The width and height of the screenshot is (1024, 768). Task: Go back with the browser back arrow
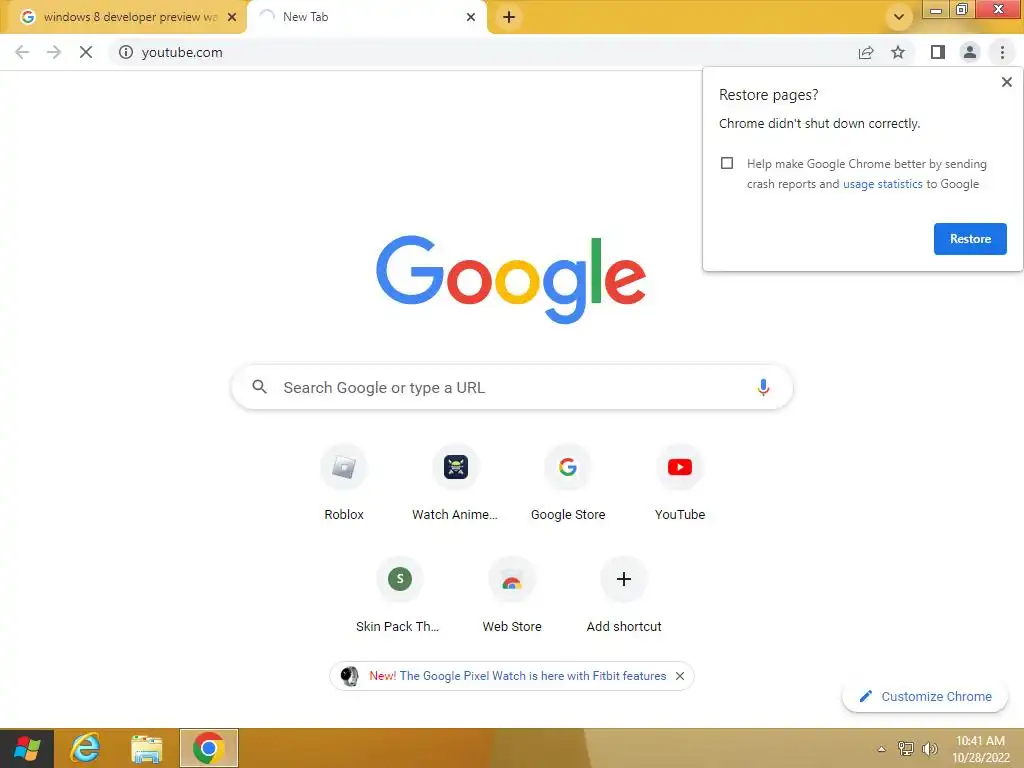click(x=22, y=52)
